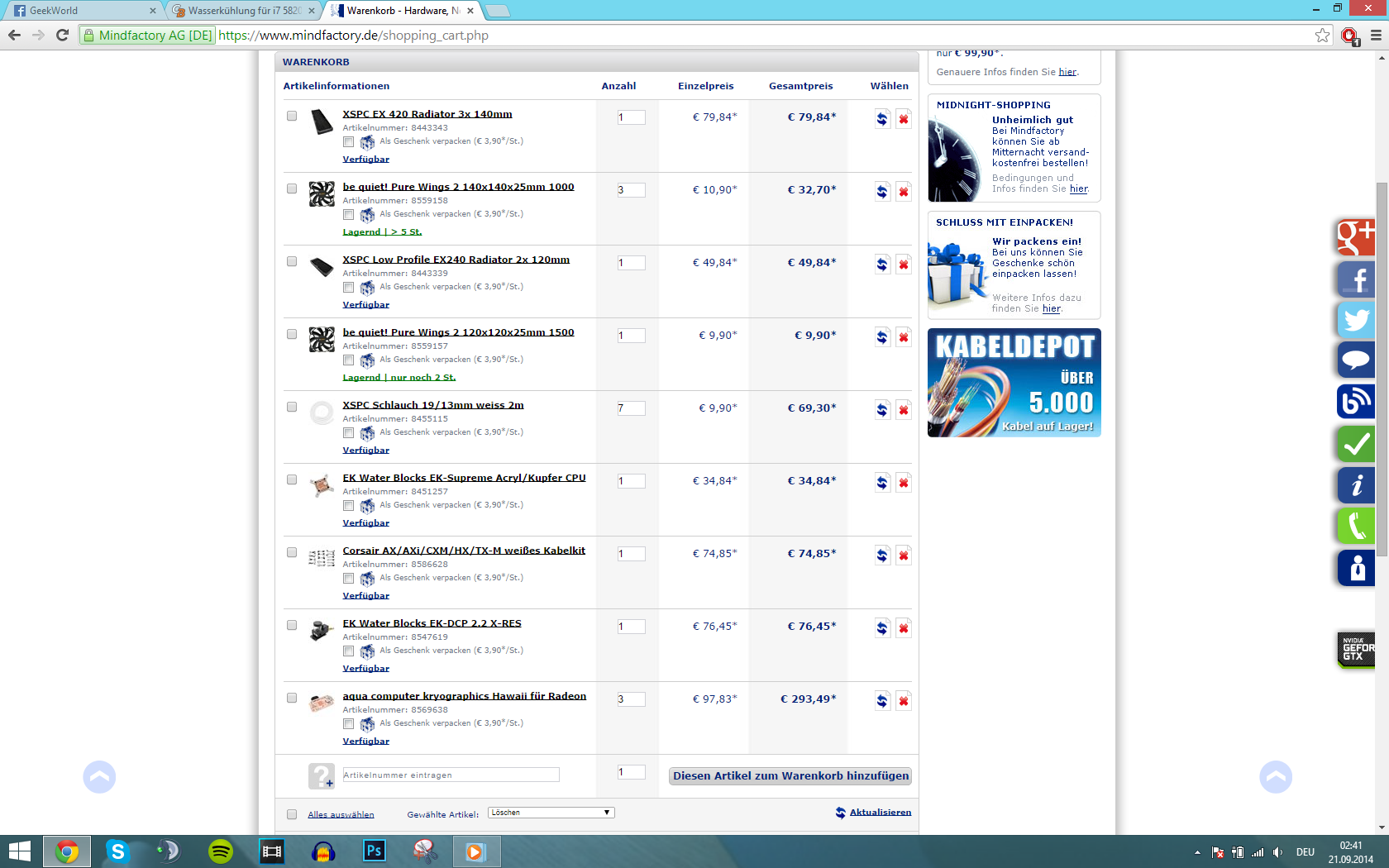Open the chat speech bubble side button
Screen dimensions: 1389x868
[1356, 360]
